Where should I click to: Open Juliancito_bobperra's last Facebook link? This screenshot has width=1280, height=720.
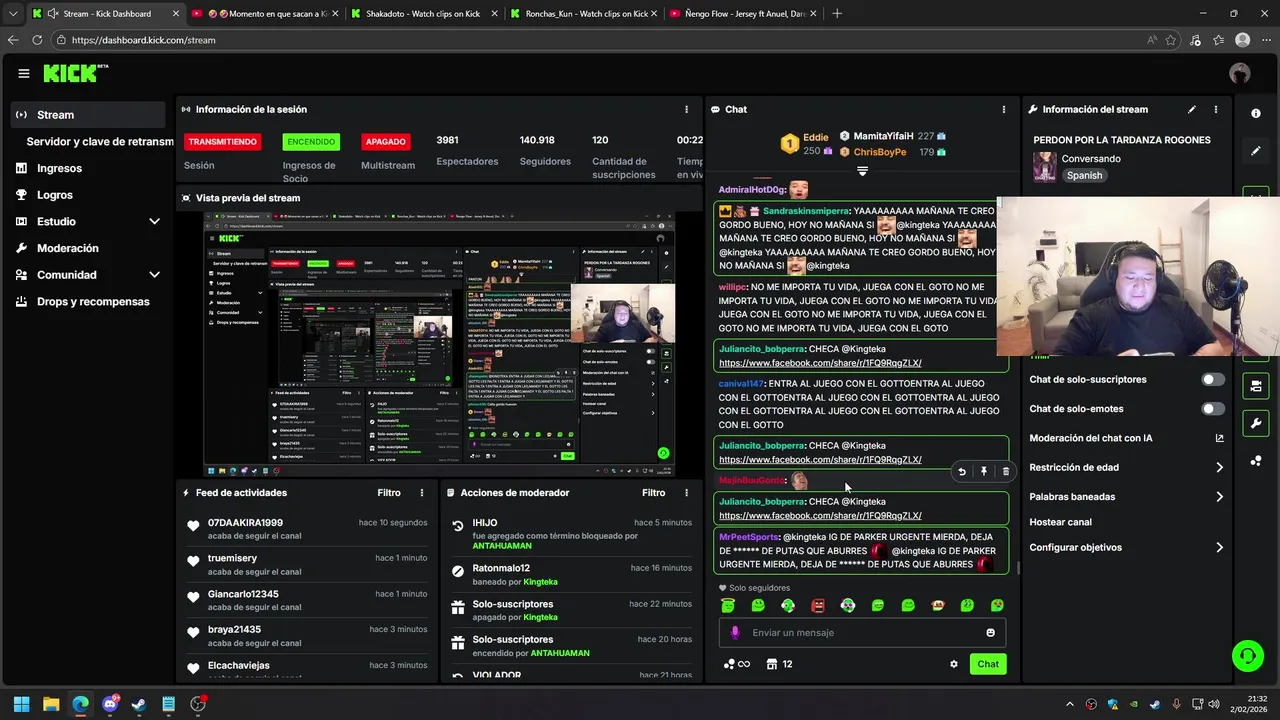pyautogui.click(x=820, y=516)
